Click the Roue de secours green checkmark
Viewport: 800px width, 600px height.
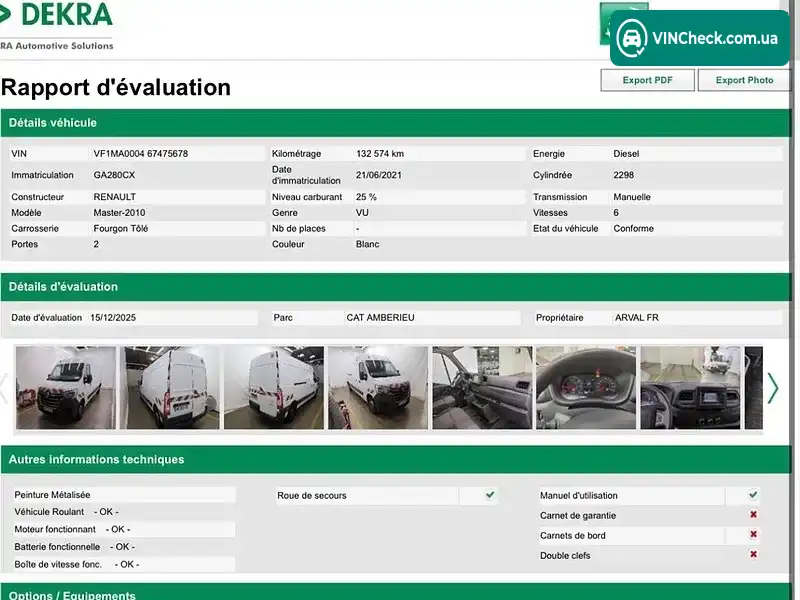point(490,495)
